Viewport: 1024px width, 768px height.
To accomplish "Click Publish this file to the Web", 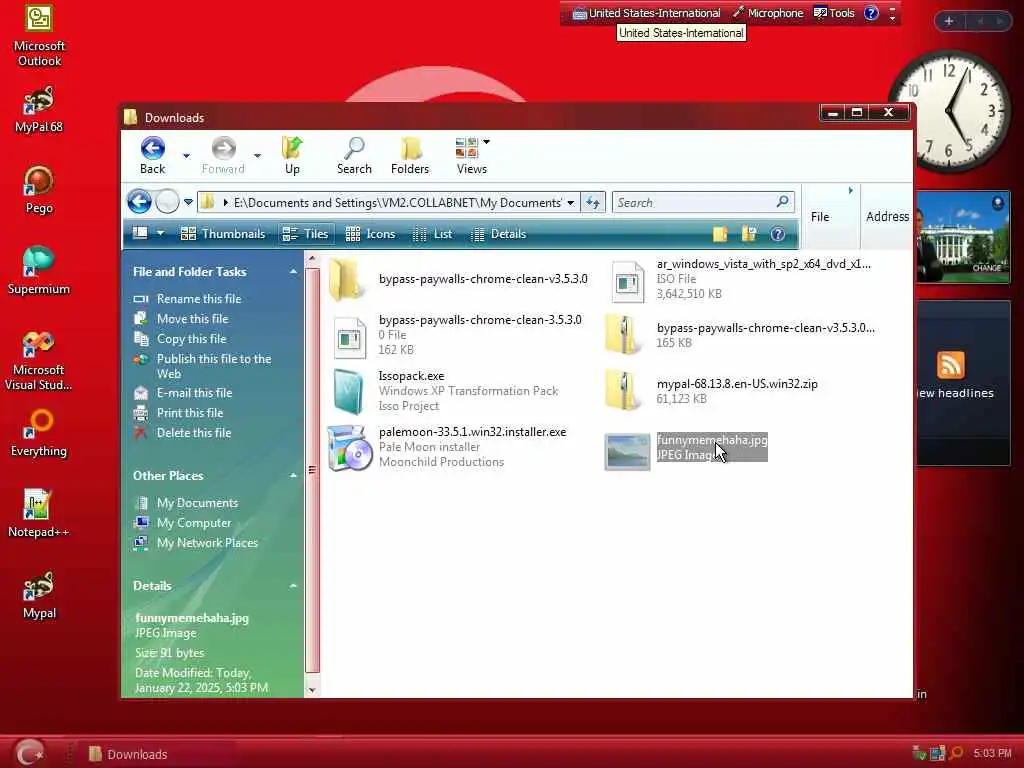I will (x=214, y=366).
